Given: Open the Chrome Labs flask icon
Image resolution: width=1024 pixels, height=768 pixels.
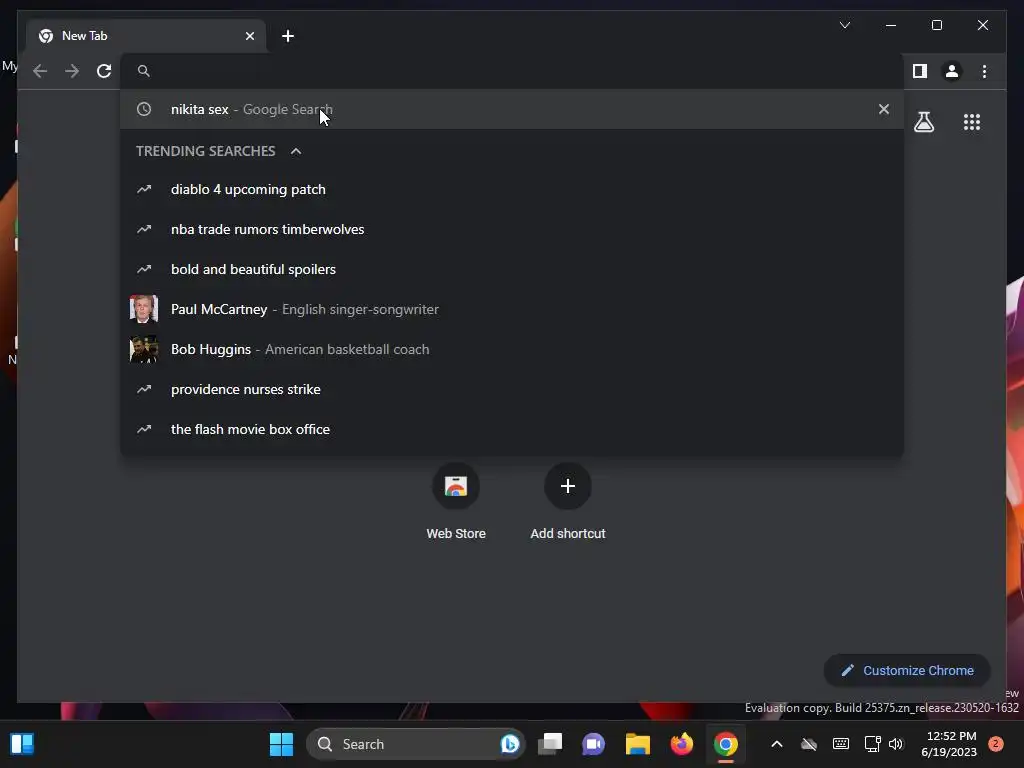Looking at the screenshot, I should pyautogui.click(x=923, y=122).
